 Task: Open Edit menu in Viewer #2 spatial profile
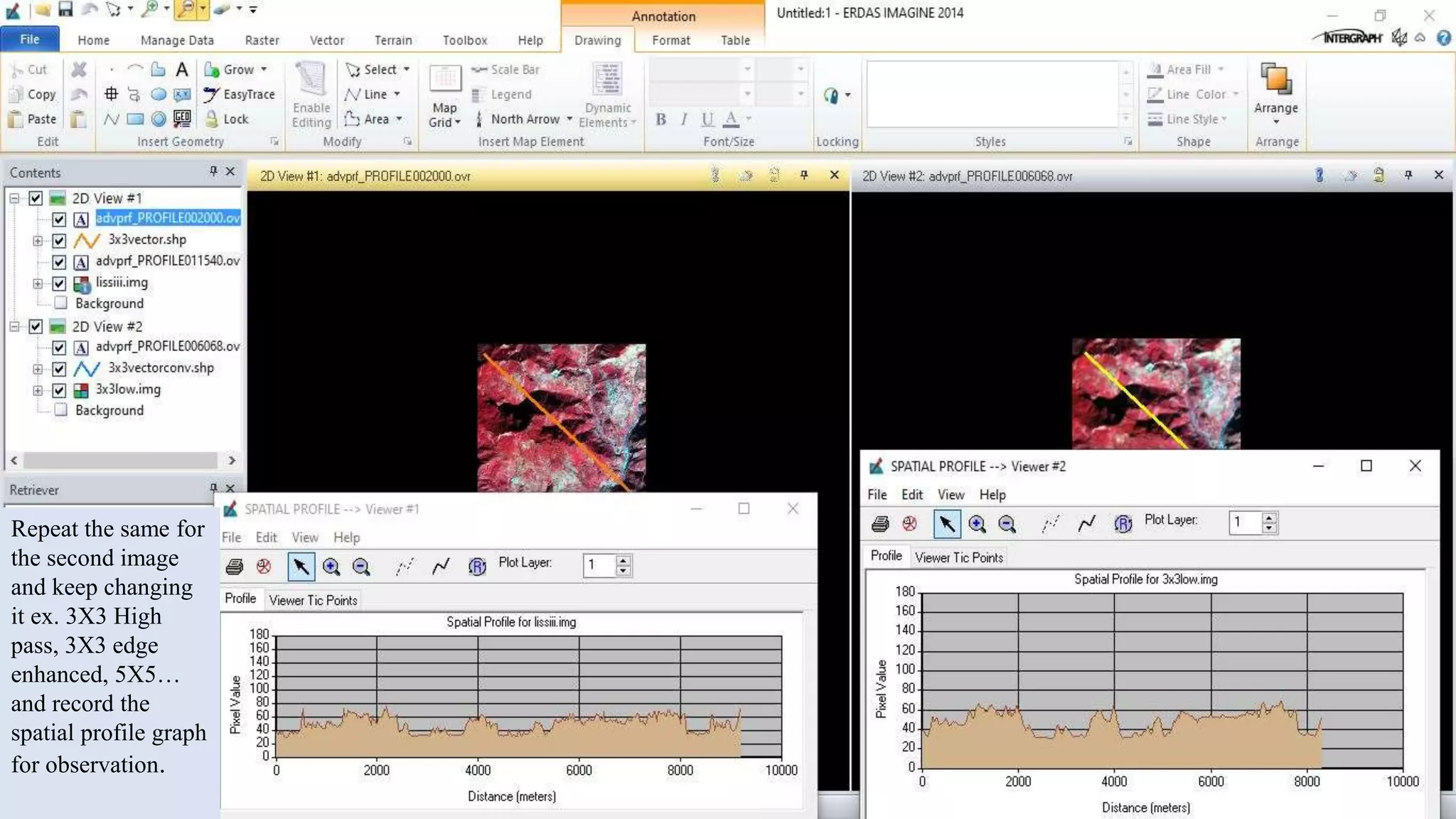(911, 495)
